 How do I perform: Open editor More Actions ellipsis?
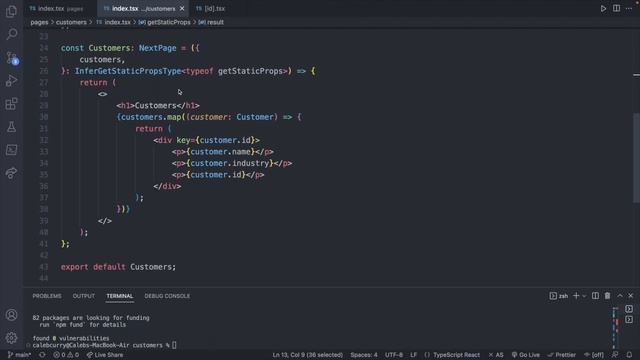pyautogui.click(x=629, y=9)
